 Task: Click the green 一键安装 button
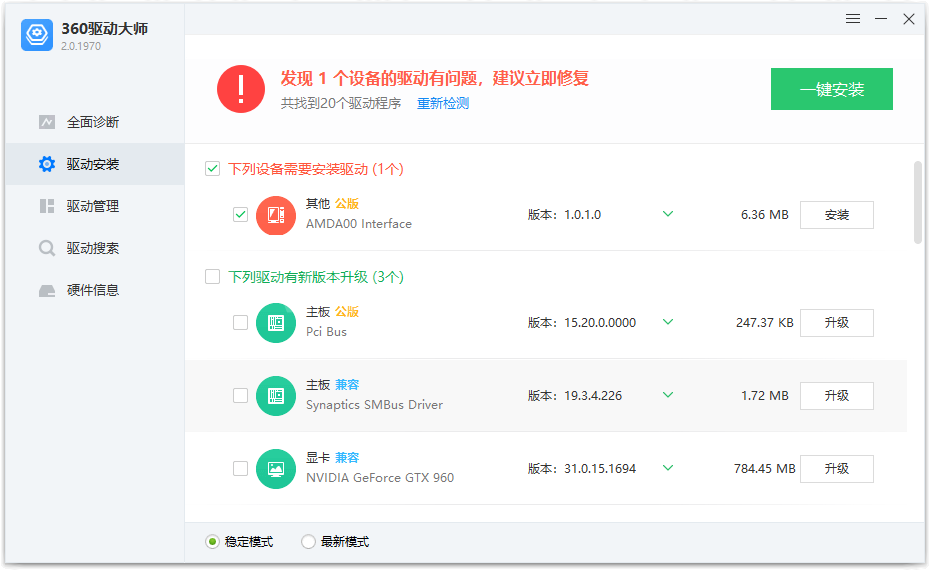click(x=832, y=89)
